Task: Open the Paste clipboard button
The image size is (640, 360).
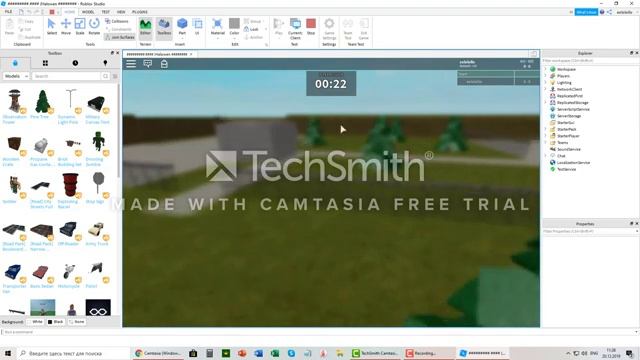Action: pos(9,27)
